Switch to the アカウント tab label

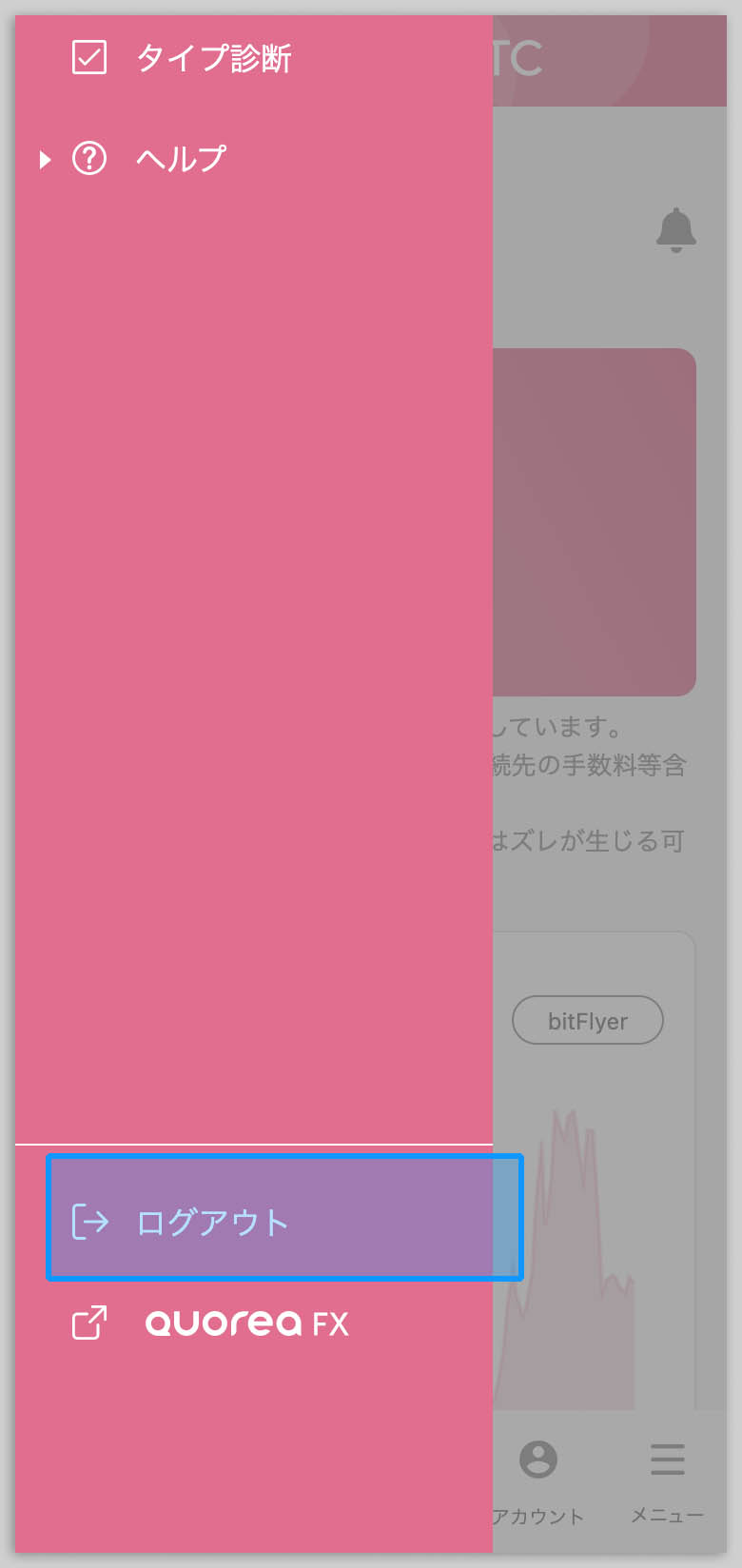(538, 1517)
